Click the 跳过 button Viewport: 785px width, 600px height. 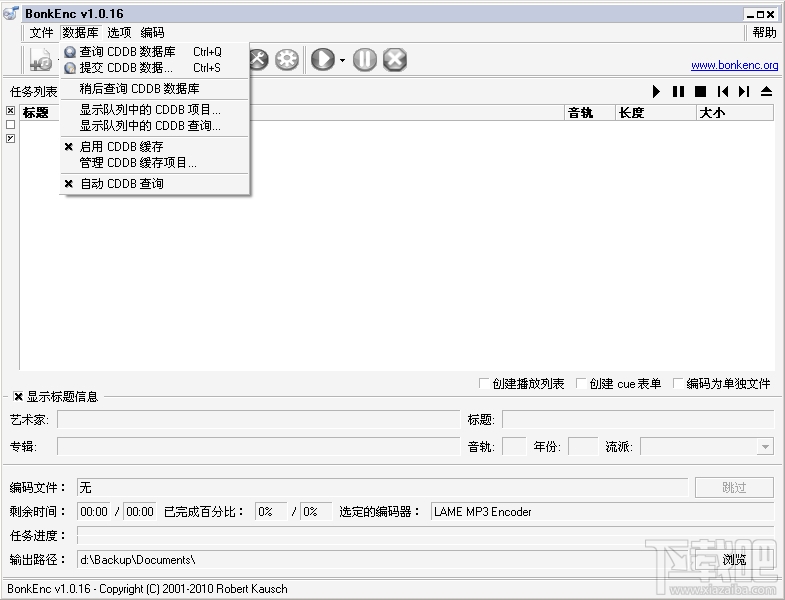click(x=734, y=487)
